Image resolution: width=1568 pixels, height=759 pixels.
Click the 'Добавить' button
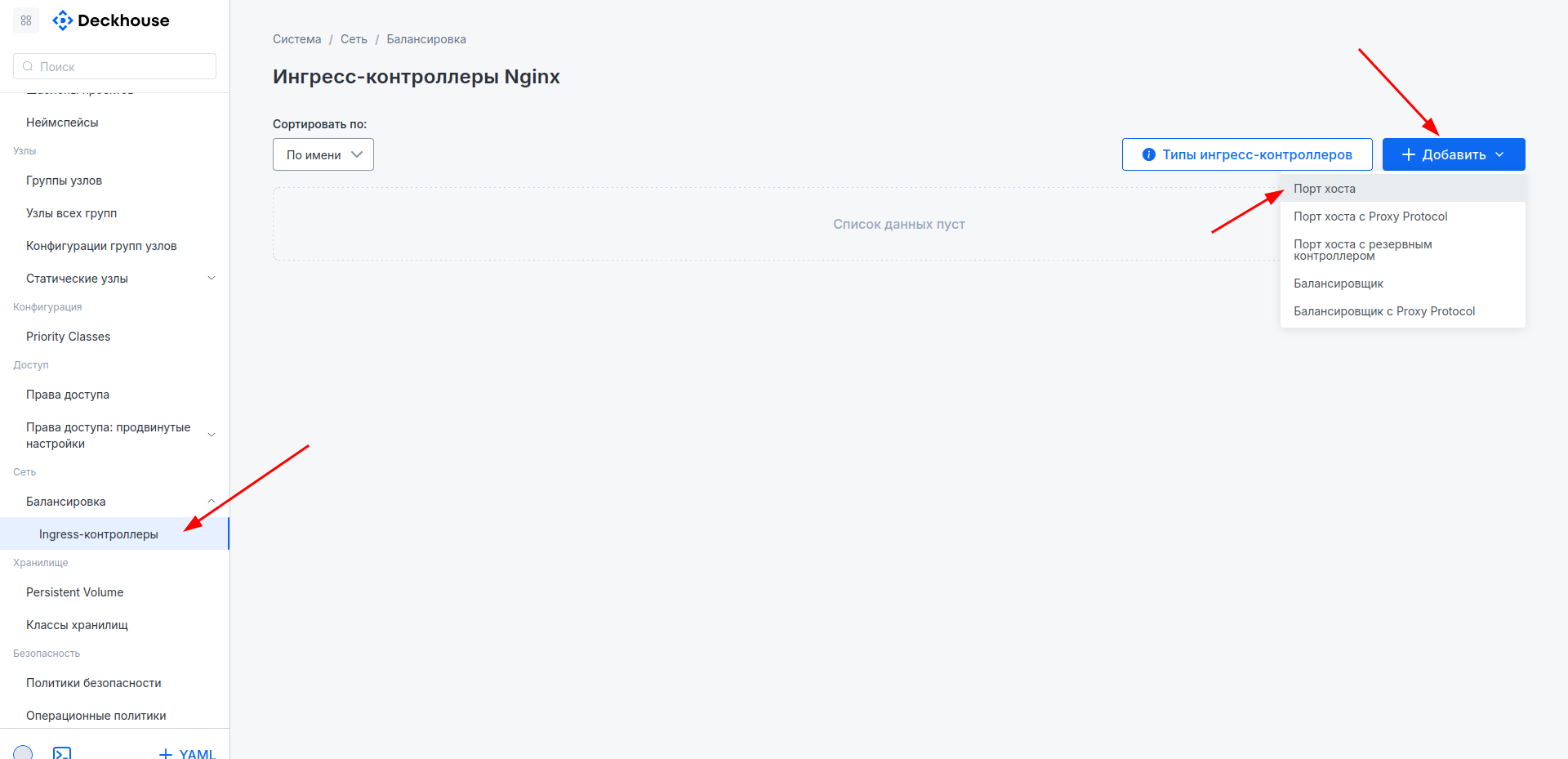[1453, 154]
